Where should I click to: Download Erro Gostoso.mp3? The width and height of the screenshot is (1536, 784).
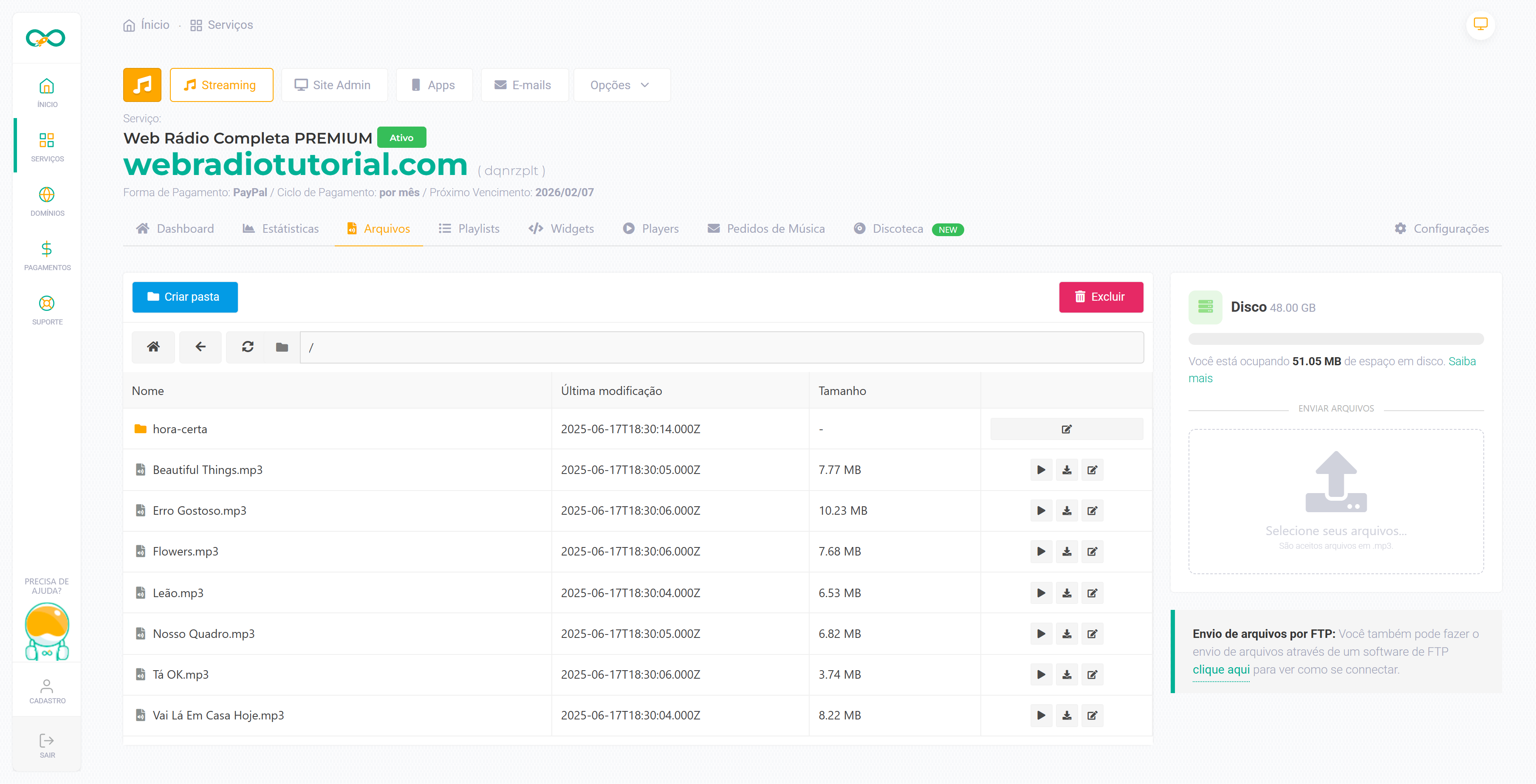point(1067,511)
